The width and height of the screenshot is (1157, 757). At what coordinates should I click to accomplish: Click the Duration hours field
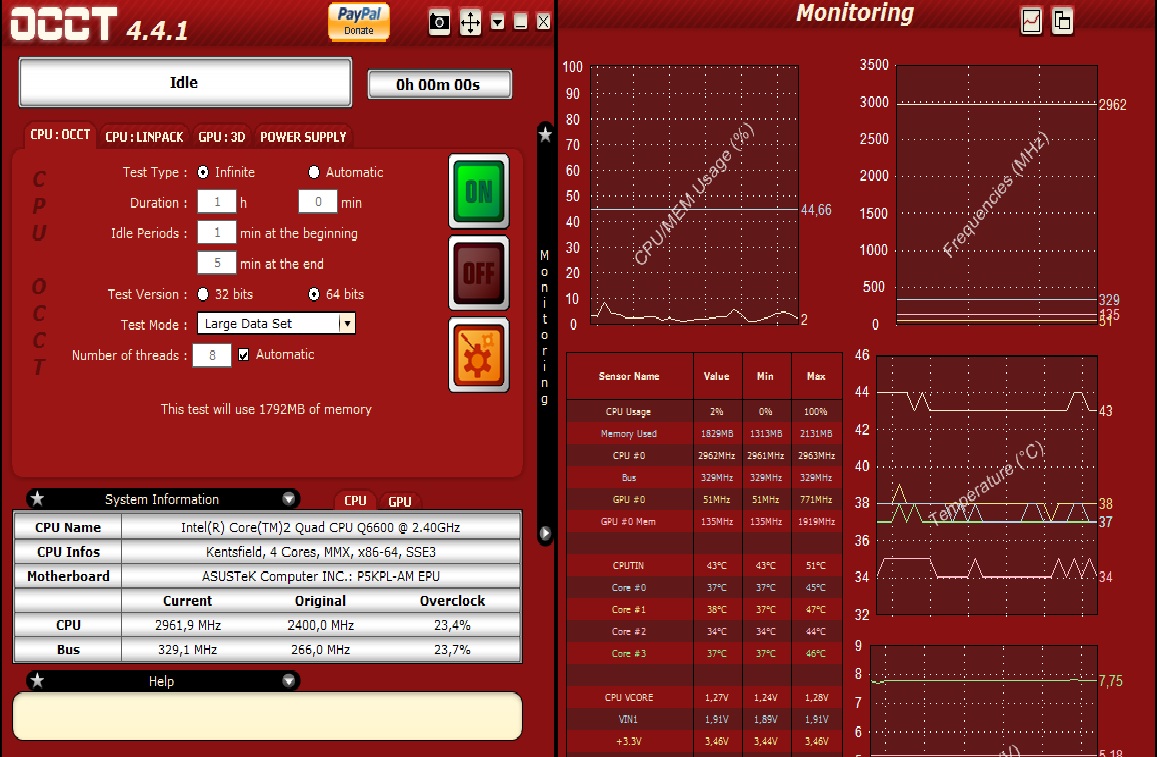tap(217, 202)
